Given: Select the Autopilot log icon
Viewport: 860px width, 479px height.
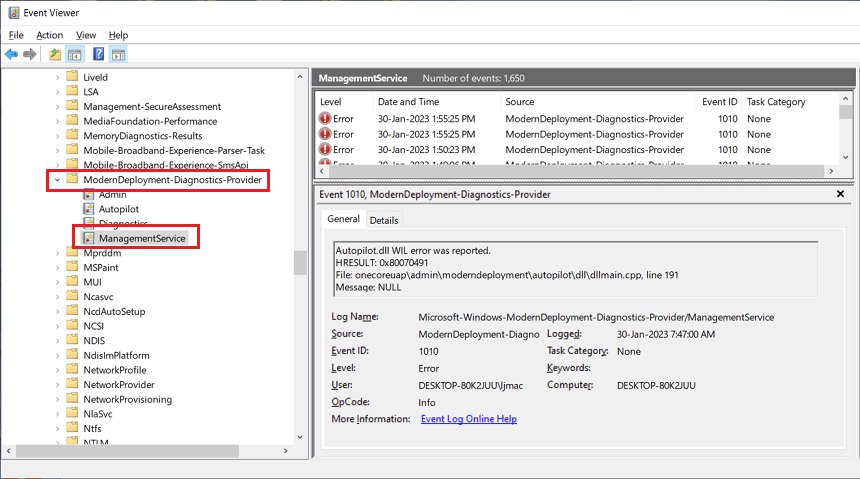Looking at the screenshot, I should tap(88, 209).
